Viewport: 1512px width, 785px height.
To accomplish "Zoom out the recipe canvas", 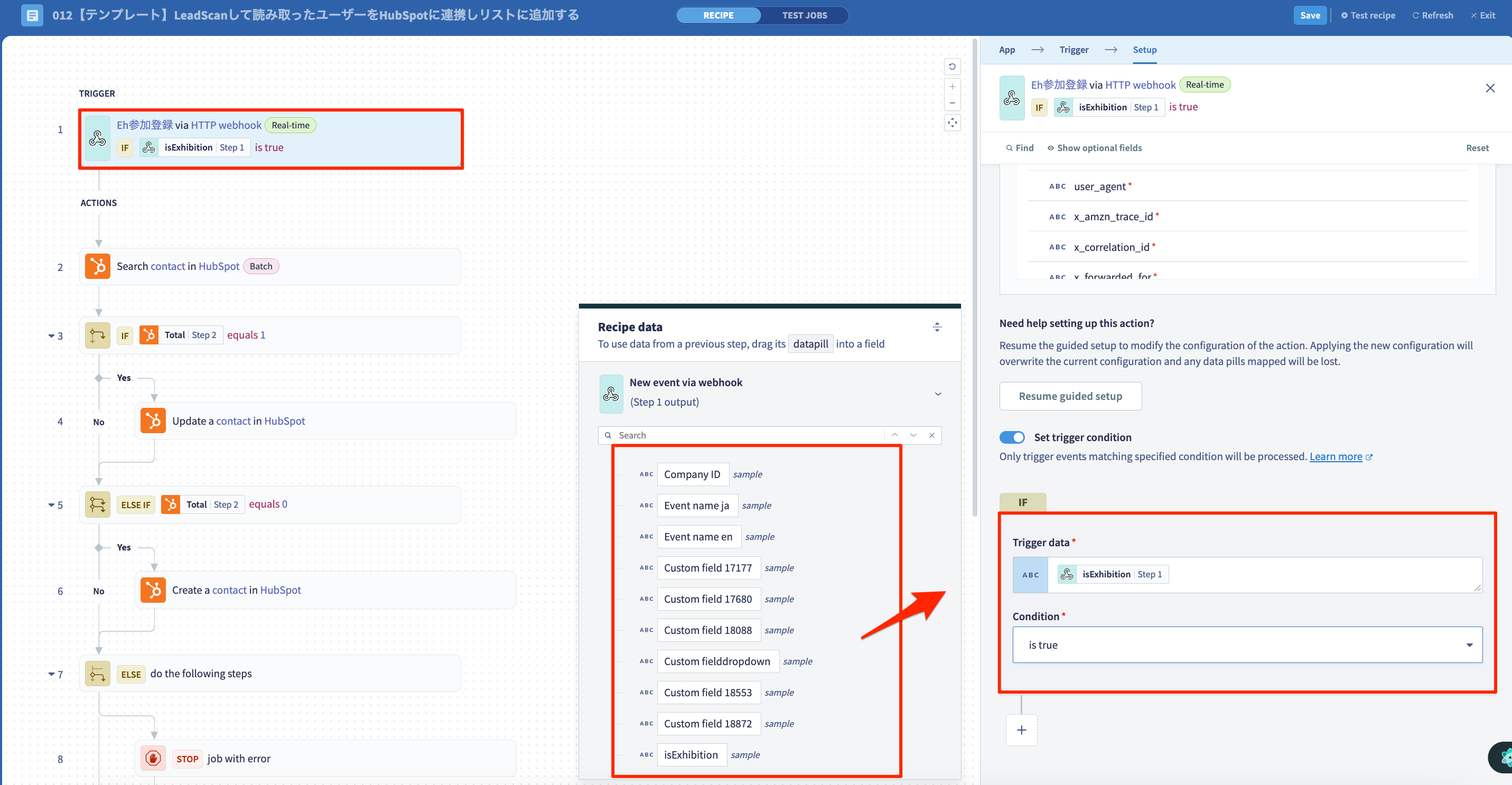I will click(952, 102).
